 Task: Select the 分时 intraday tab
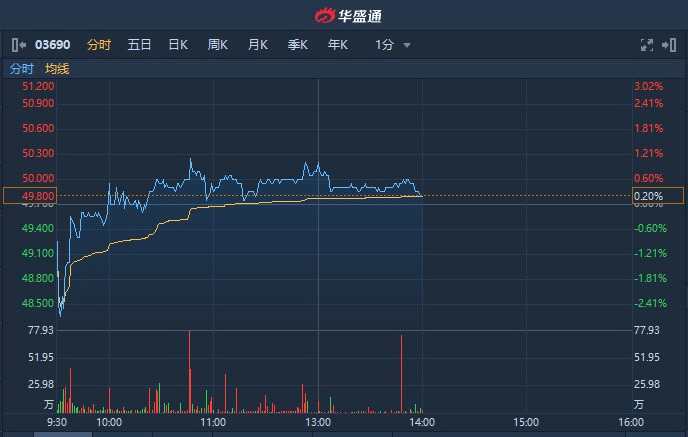pyautogui.click(x=98, y=45)
